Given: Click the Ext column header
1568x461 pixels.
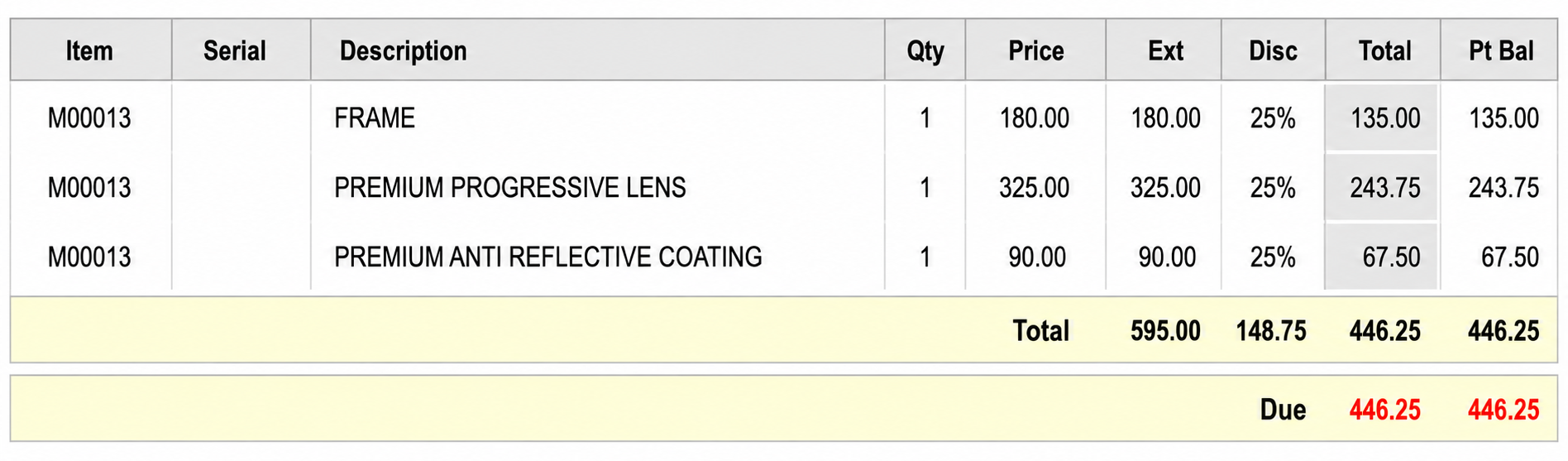Looking at the screenshot, I should (x=1164, y=50).
